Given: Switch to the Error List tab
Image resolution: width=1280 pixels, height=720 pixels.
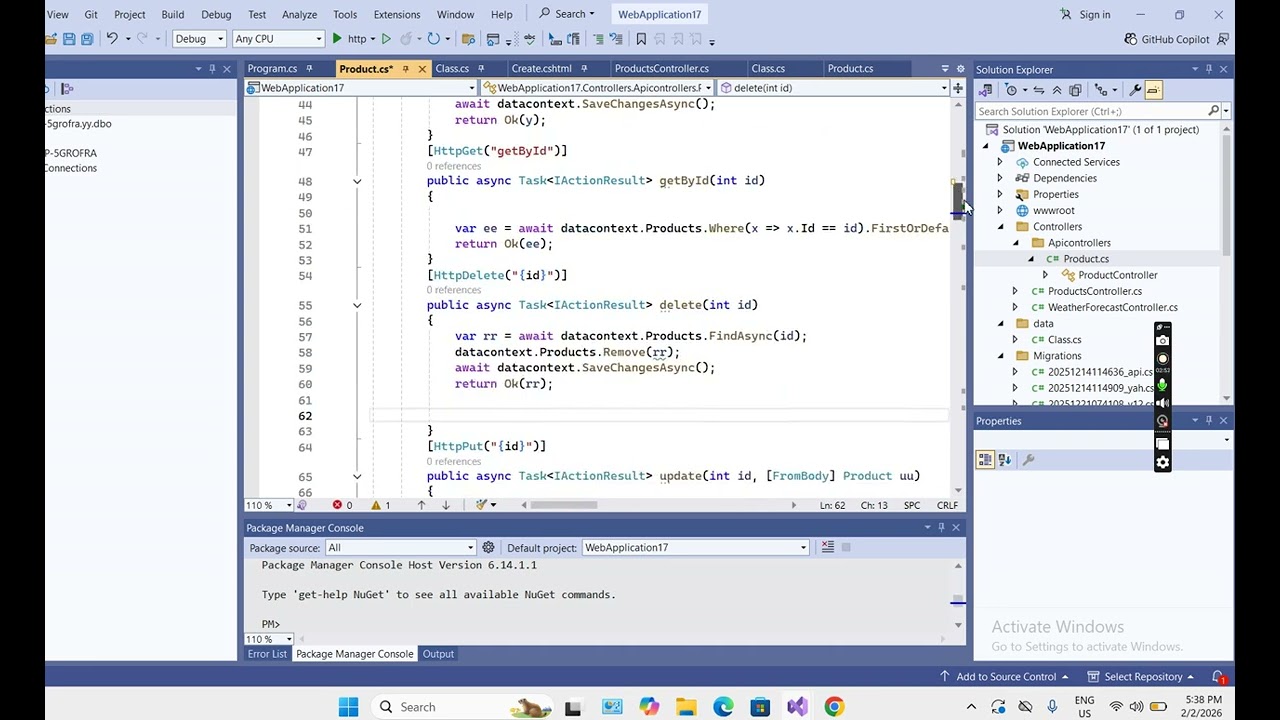Looking at the screenshot, I should 267,654.
